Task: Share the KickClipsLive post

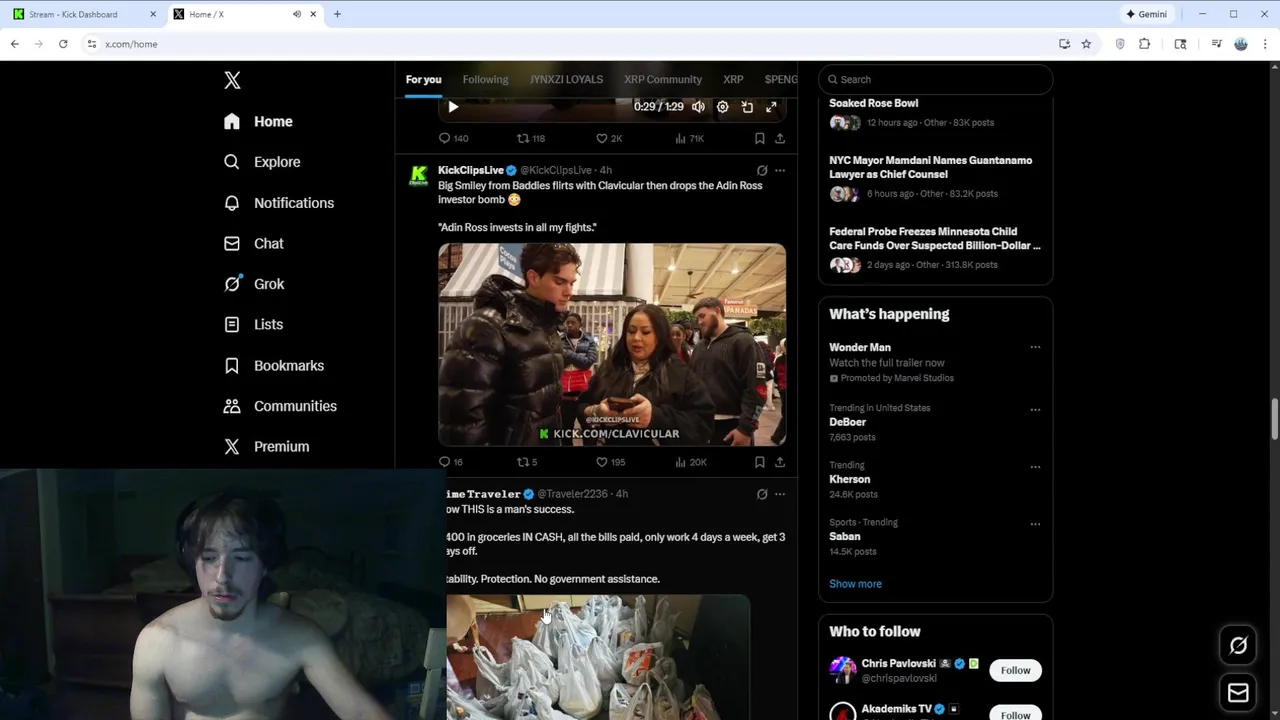Action: [x=780, y=462]
